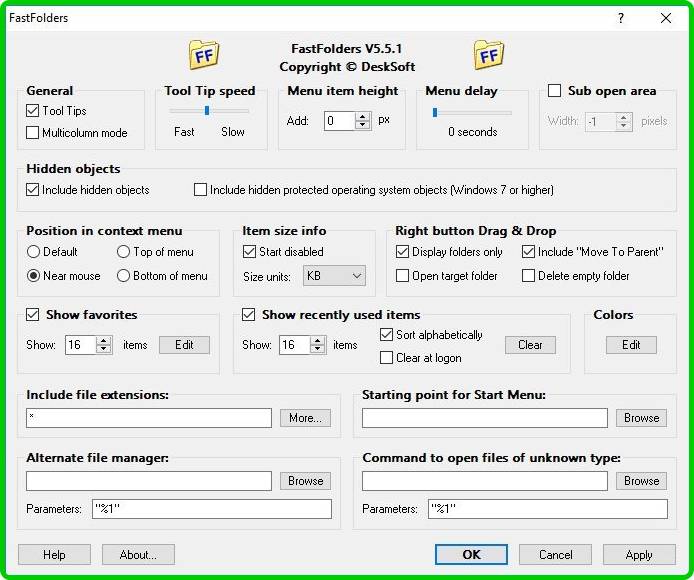
Task: Click the Alternate file manager path field
Action: [x=149, y=481]
